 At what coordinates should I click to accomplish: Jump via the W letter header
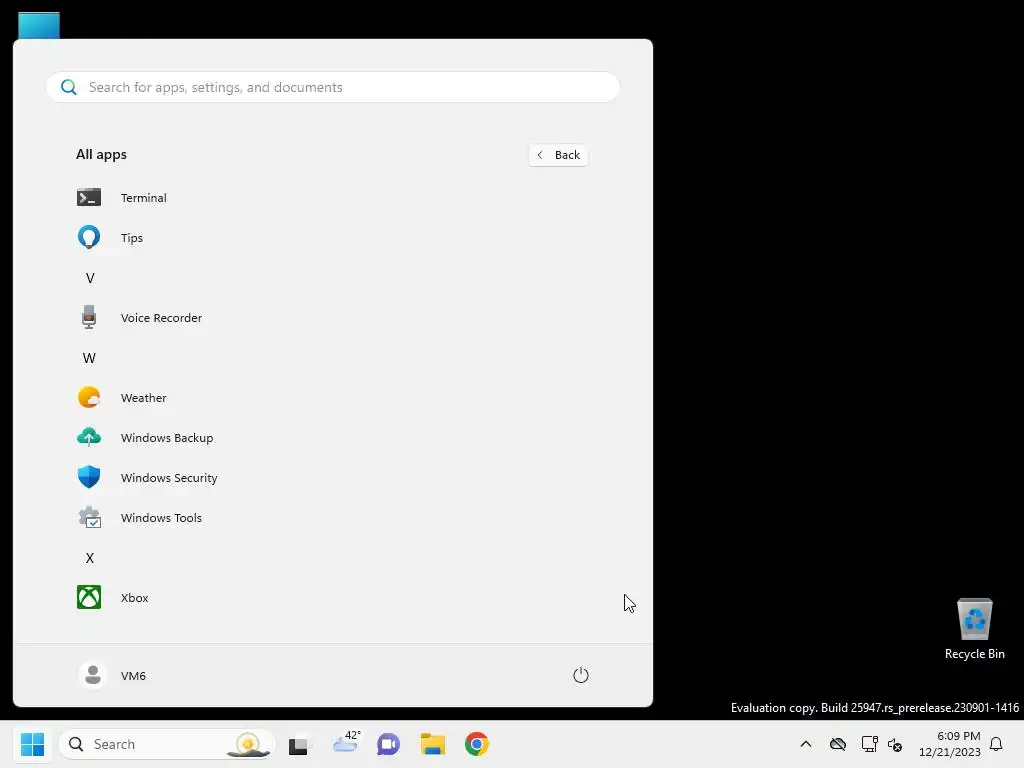[x=89, y=358]
